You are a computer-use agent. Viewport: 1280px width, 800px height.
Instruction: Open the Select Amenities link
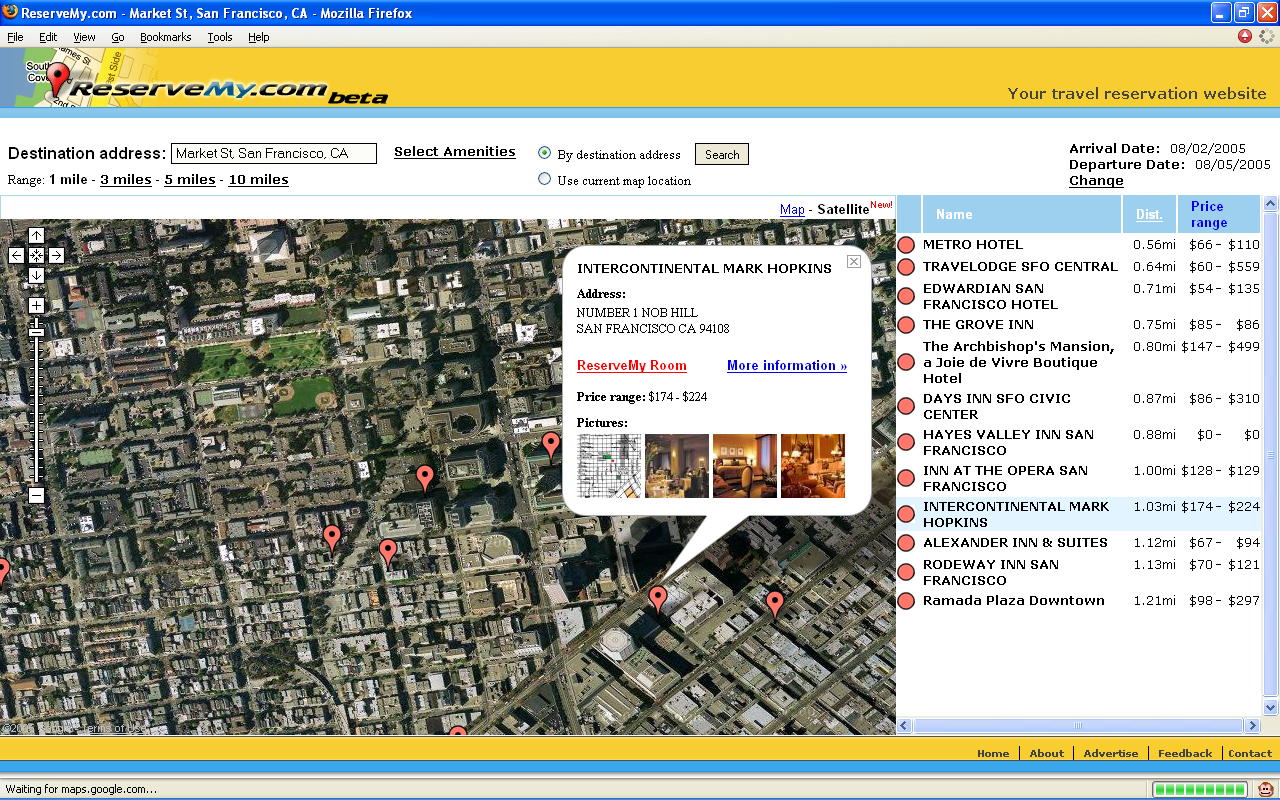click(455, 152)
